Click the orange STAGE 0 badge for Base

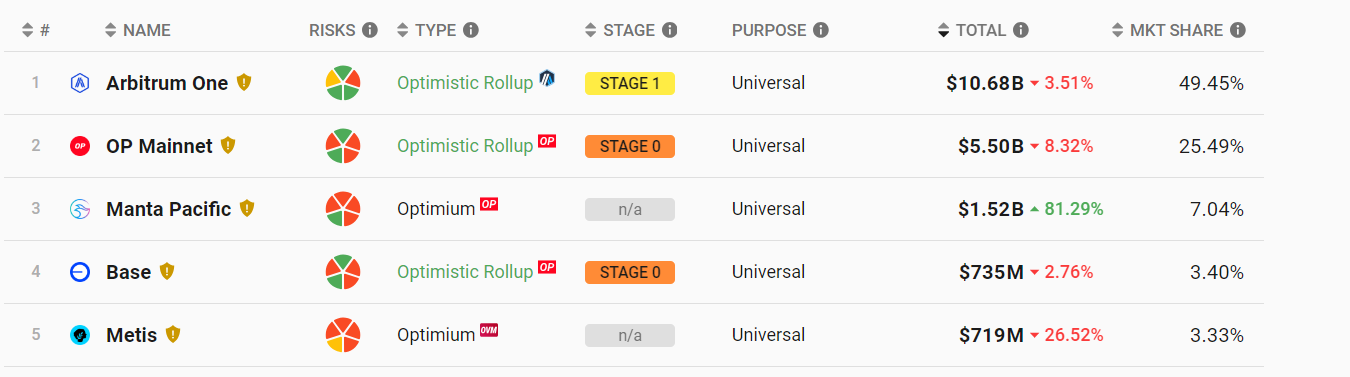(630, 272)
